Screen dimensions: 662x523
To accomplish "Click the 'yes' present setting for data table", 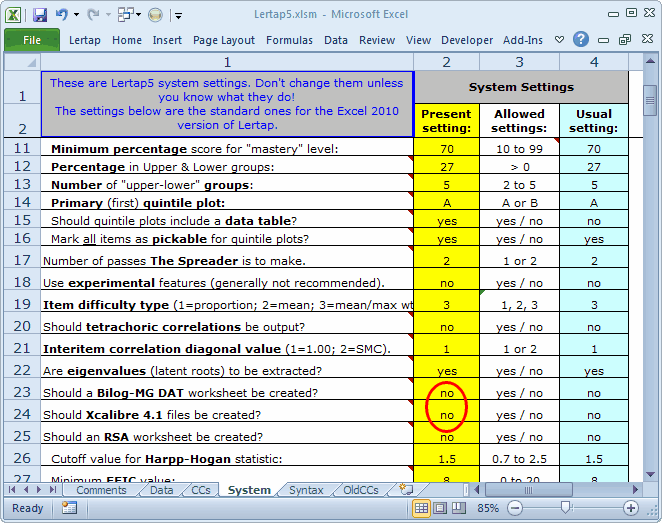I will click(447, 221).
